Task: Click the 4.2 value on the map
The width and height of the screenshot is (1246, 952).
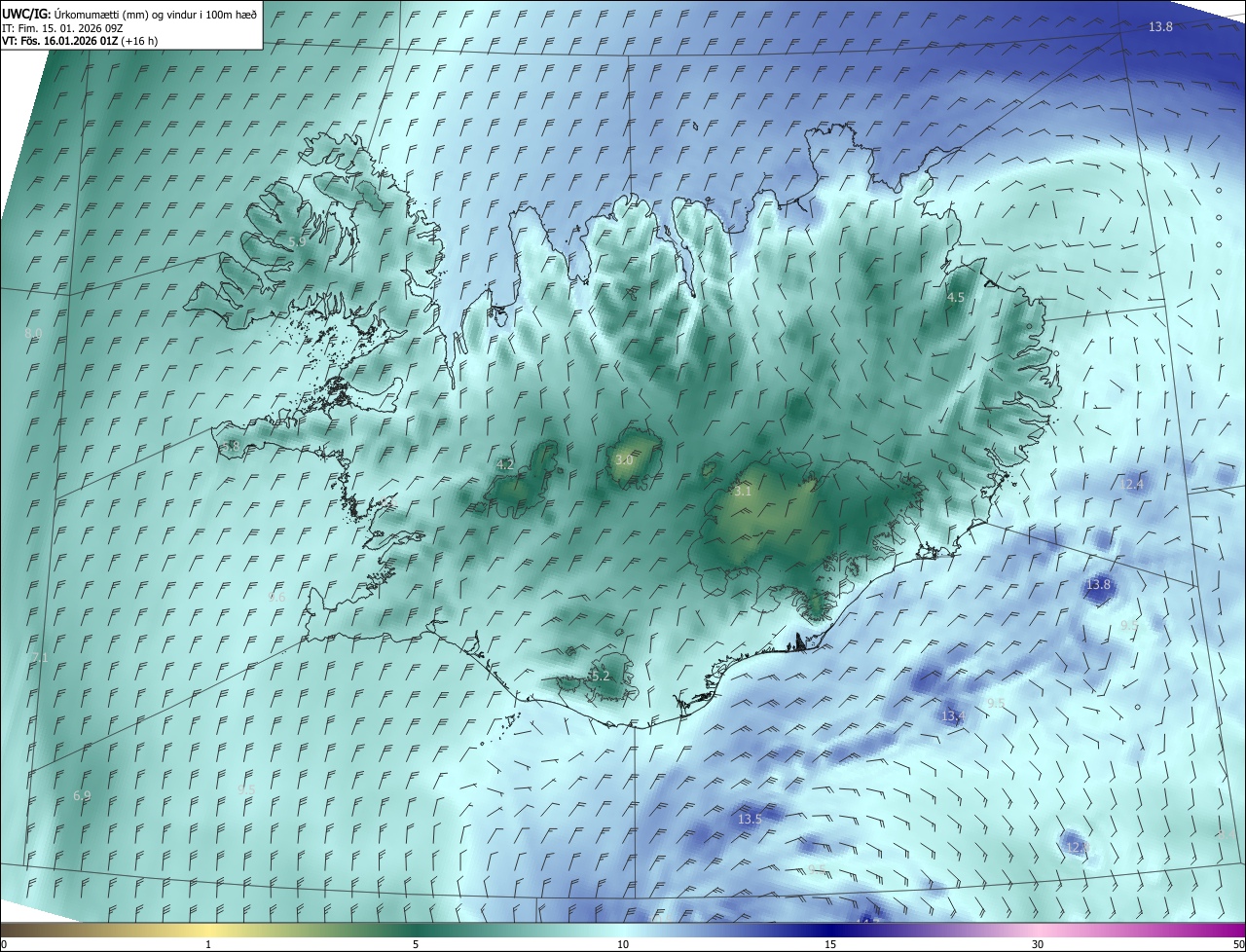Action: click(505, 464)
